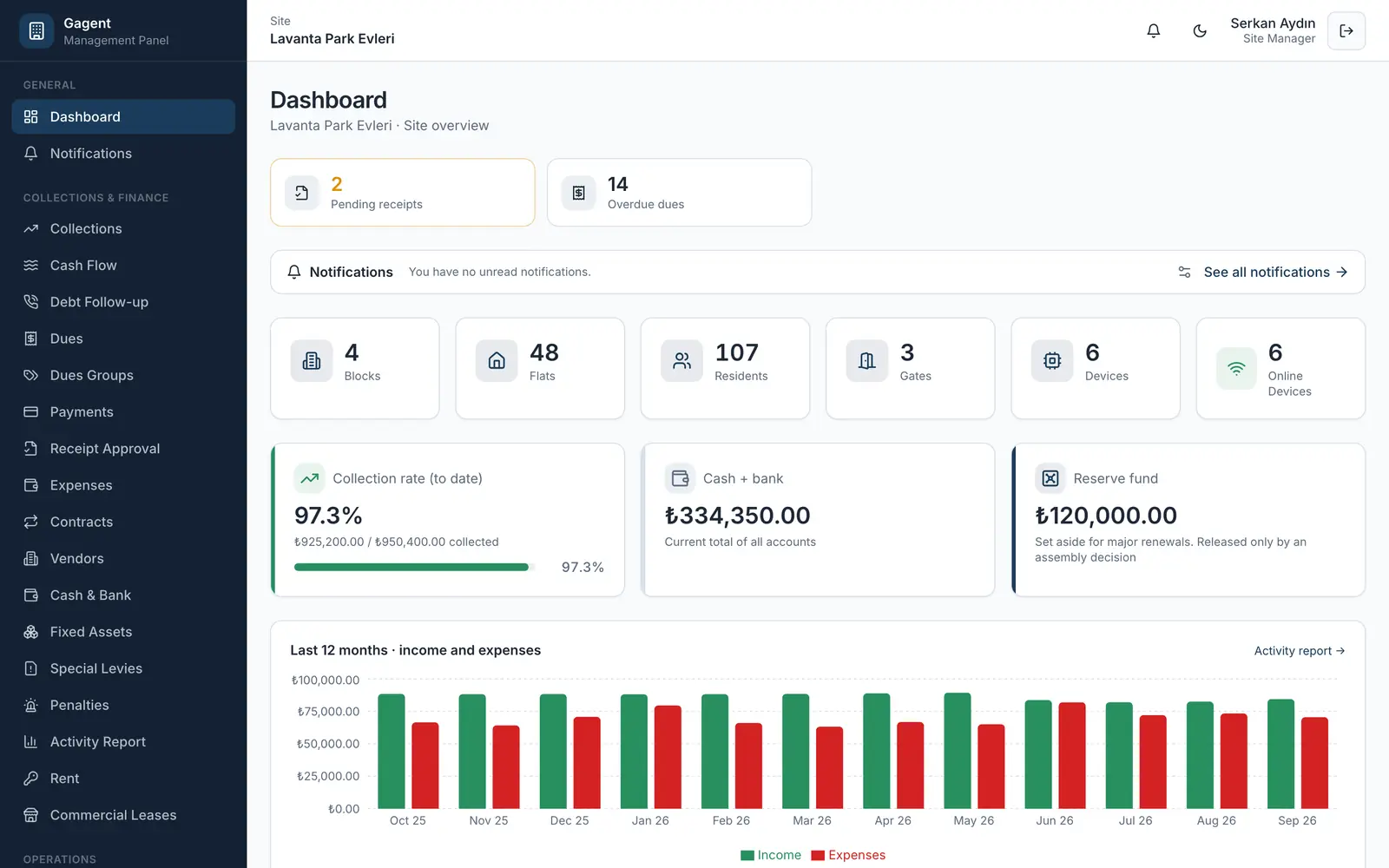Toggle the Expenses legend swatch
Screen dimensions: 1389x868
[x=818, y=855]
